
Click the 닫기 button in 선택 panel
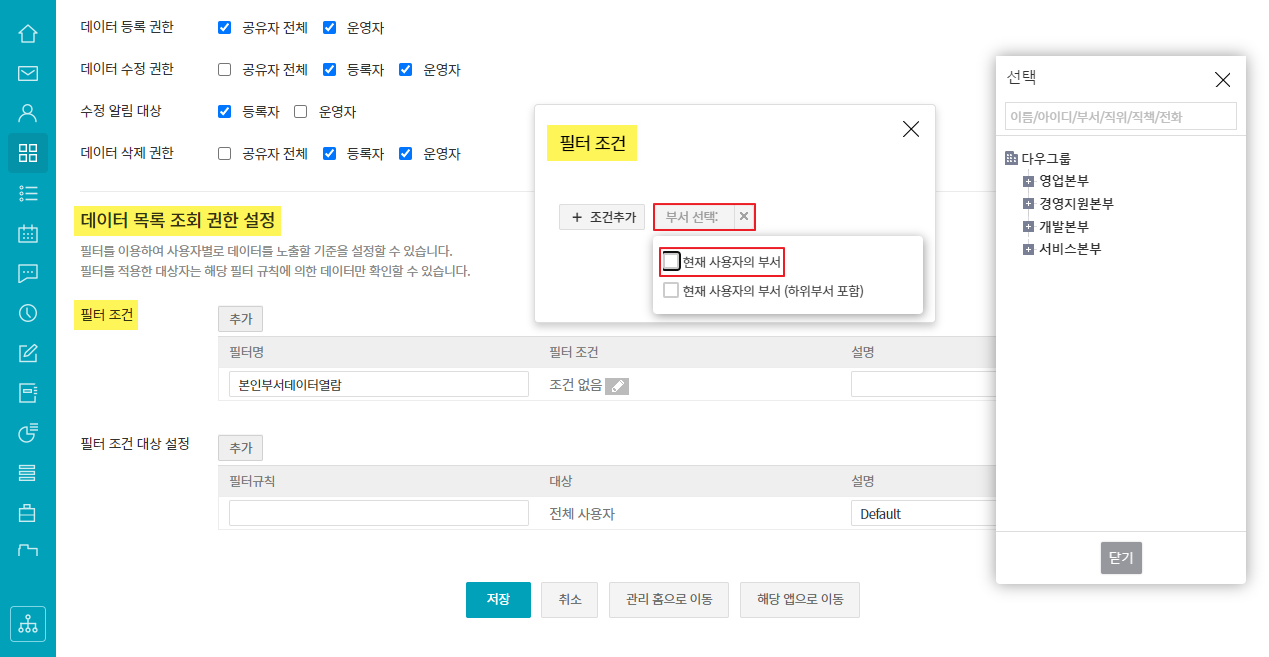point(1121,558)
